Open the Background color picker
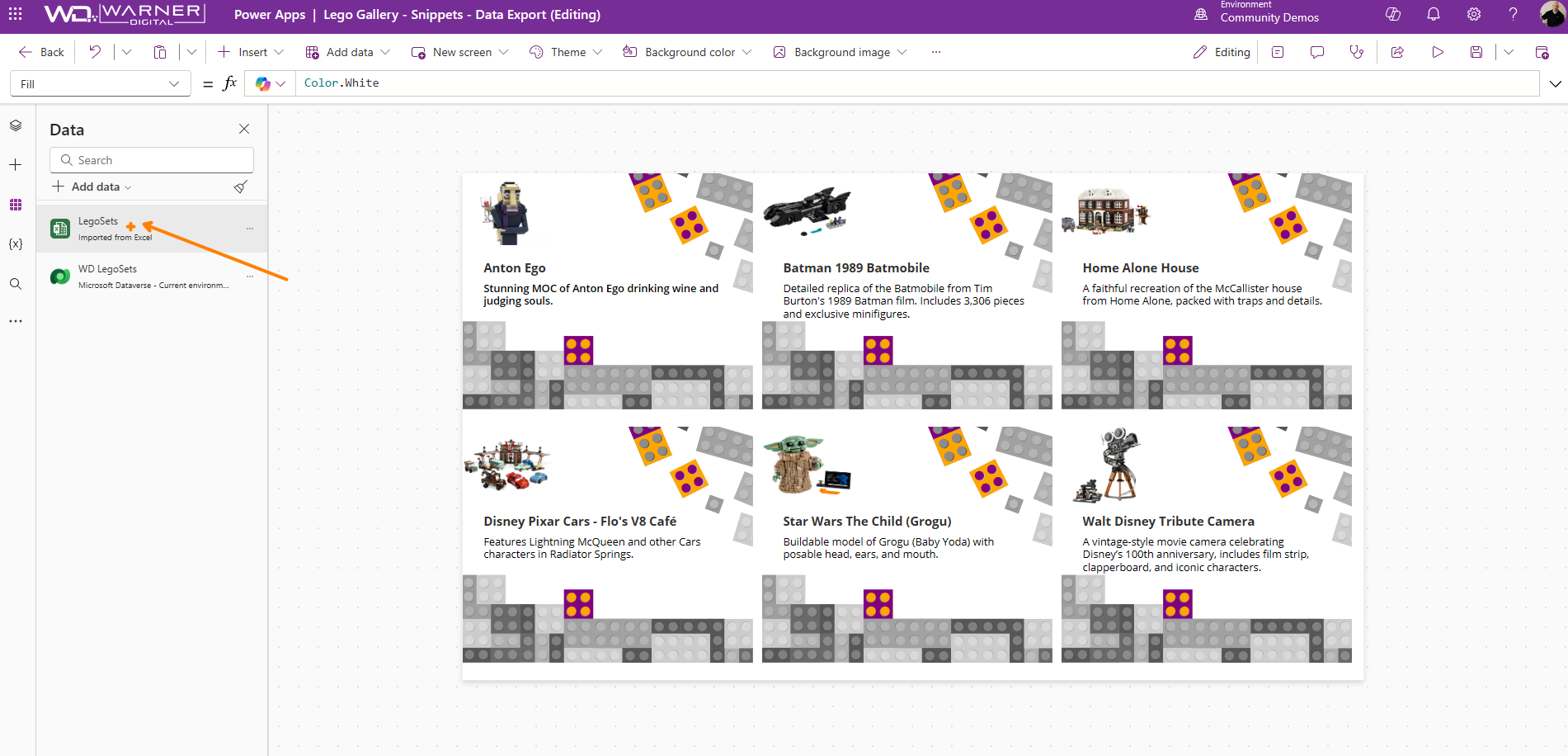 pyautogui.click(x=687, y=52)
